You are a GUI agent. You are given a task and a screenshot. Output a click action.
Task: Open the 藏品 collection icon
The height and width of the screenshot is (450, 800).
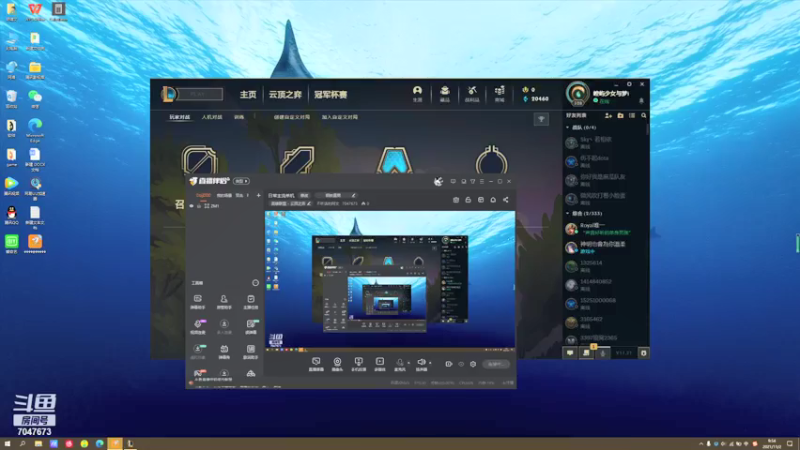pos(444,93)
